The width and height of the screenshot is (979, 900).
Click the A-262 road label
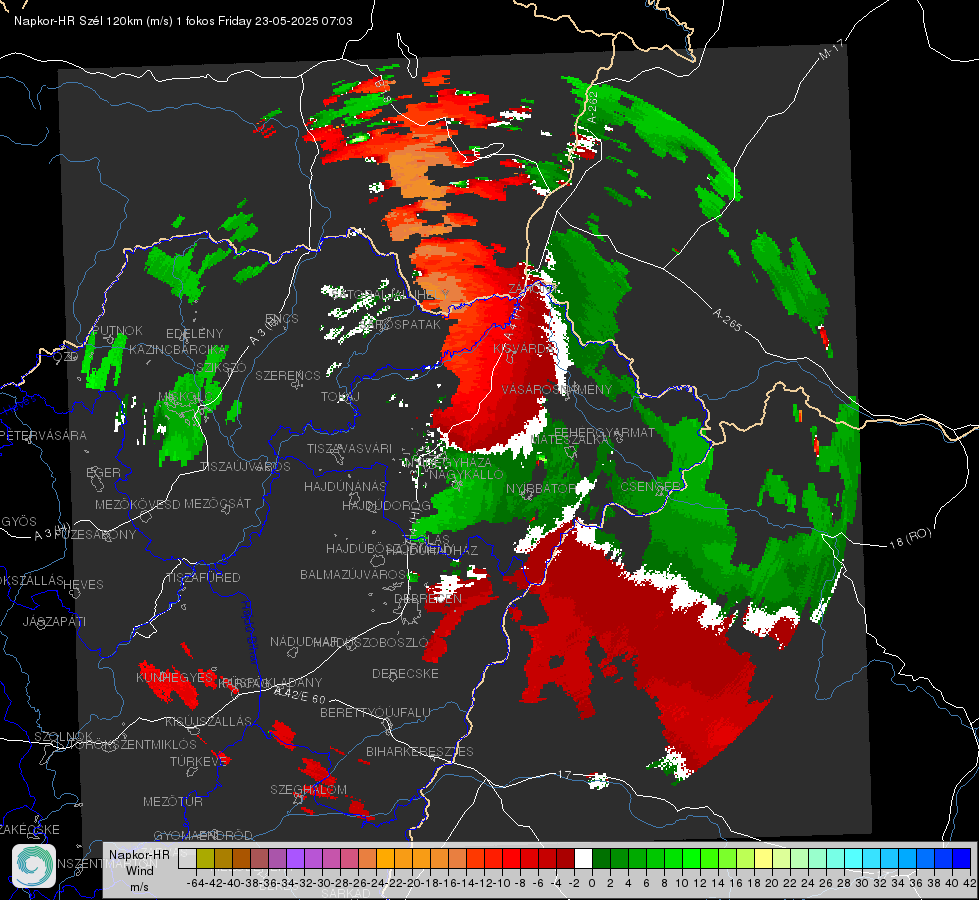tap(593, 107)
